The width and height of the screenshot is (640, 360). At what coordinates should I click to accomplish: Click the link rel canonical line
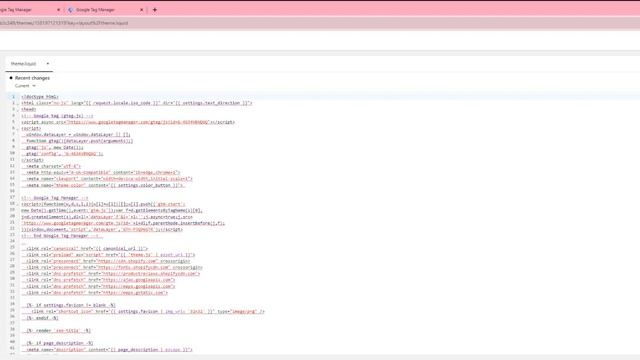85,249
